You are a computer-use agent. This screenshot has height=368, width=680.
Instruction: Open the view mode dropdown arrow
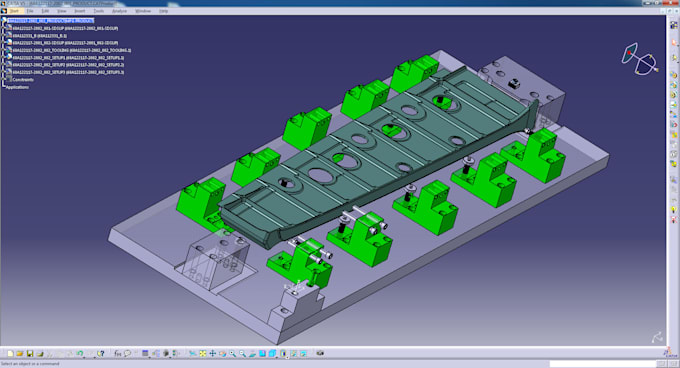(x=287, y=357)
